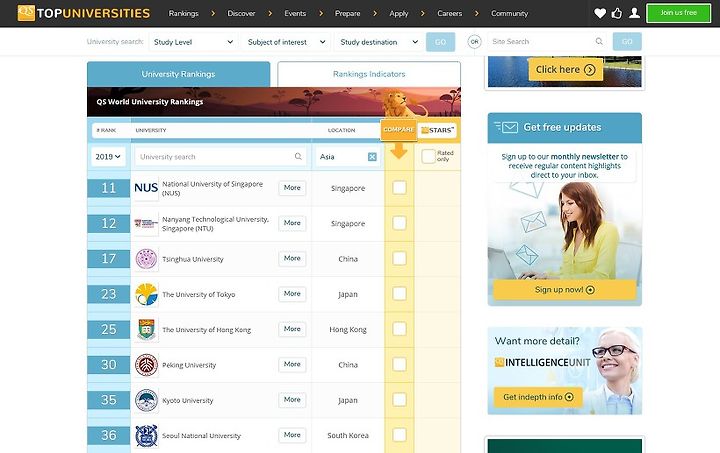
Task: Open the TopUniversities home logo
Action: point(84,13)
